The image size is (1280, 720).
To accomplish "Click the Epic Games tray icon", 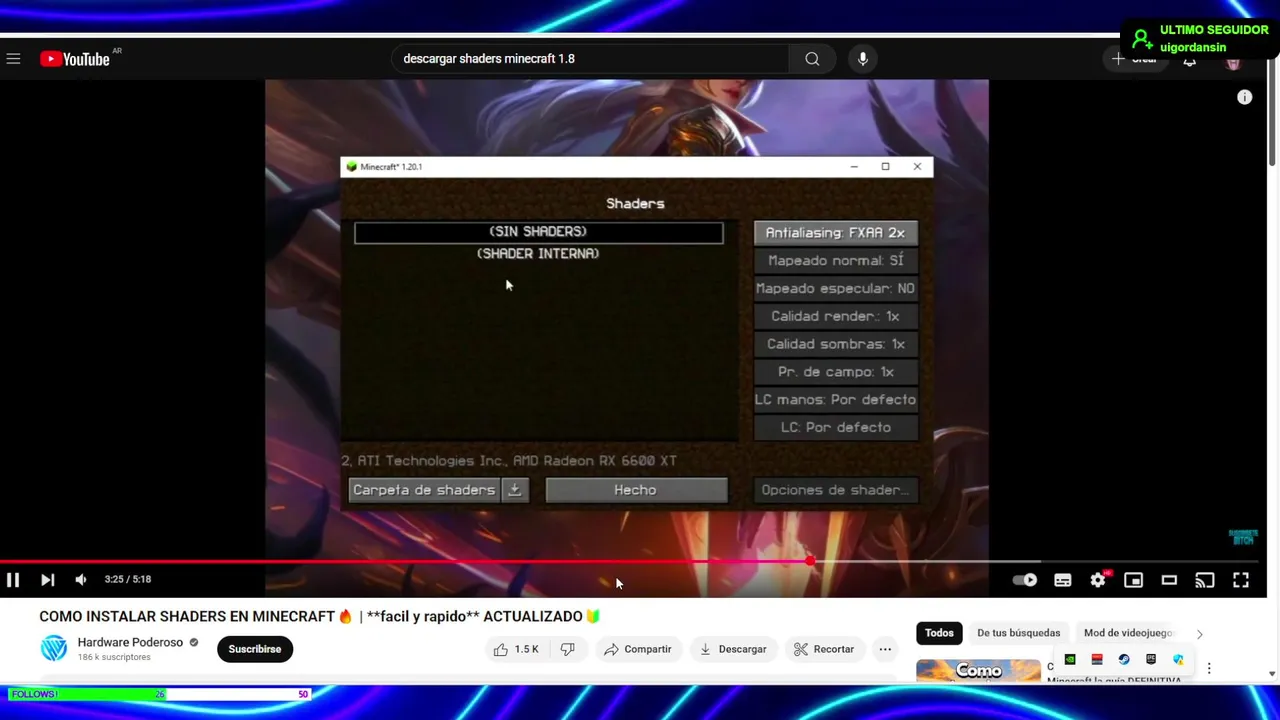I will coord(1151,660).
